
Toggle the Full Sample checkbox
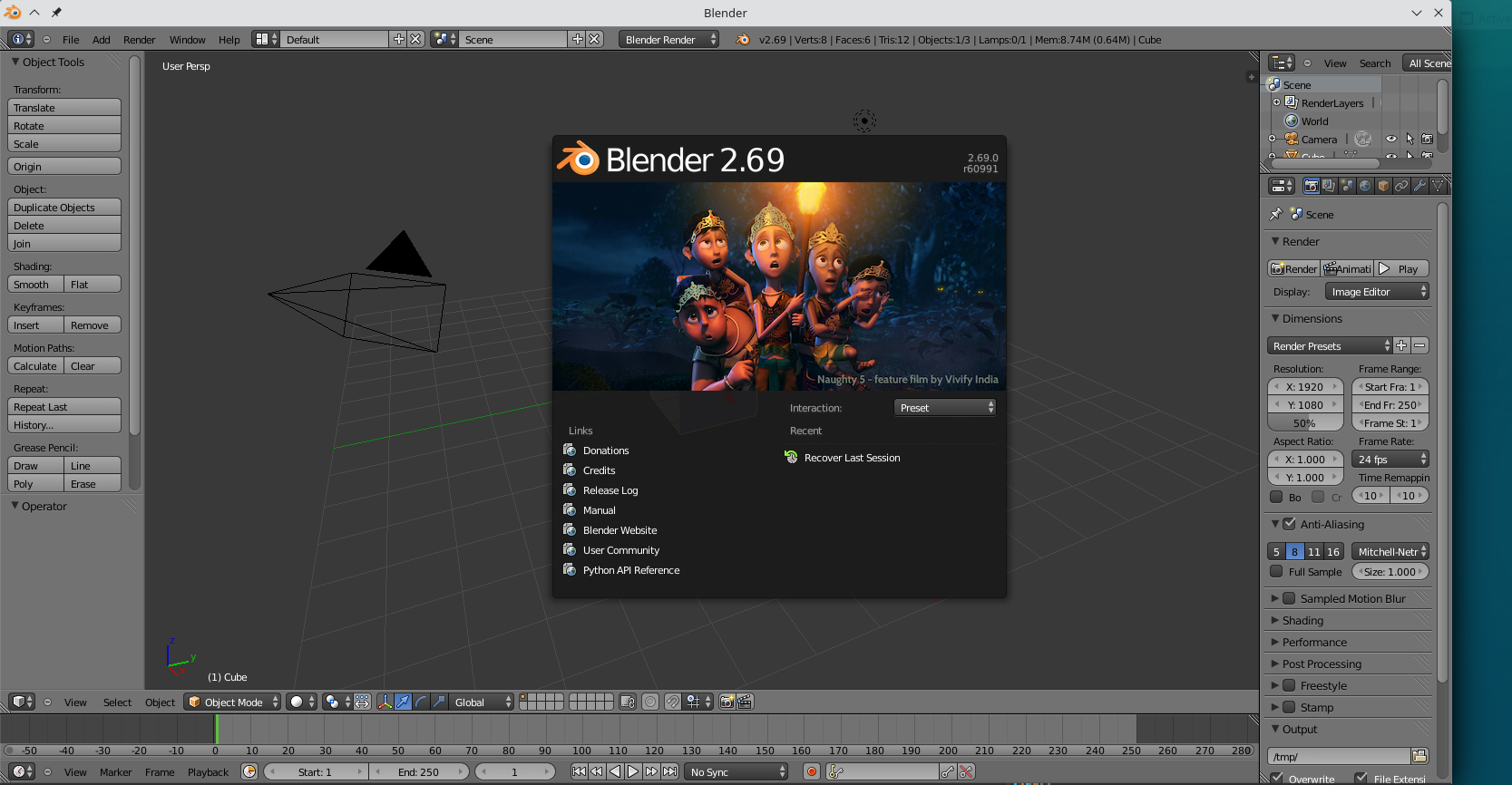coord(1276,572)
